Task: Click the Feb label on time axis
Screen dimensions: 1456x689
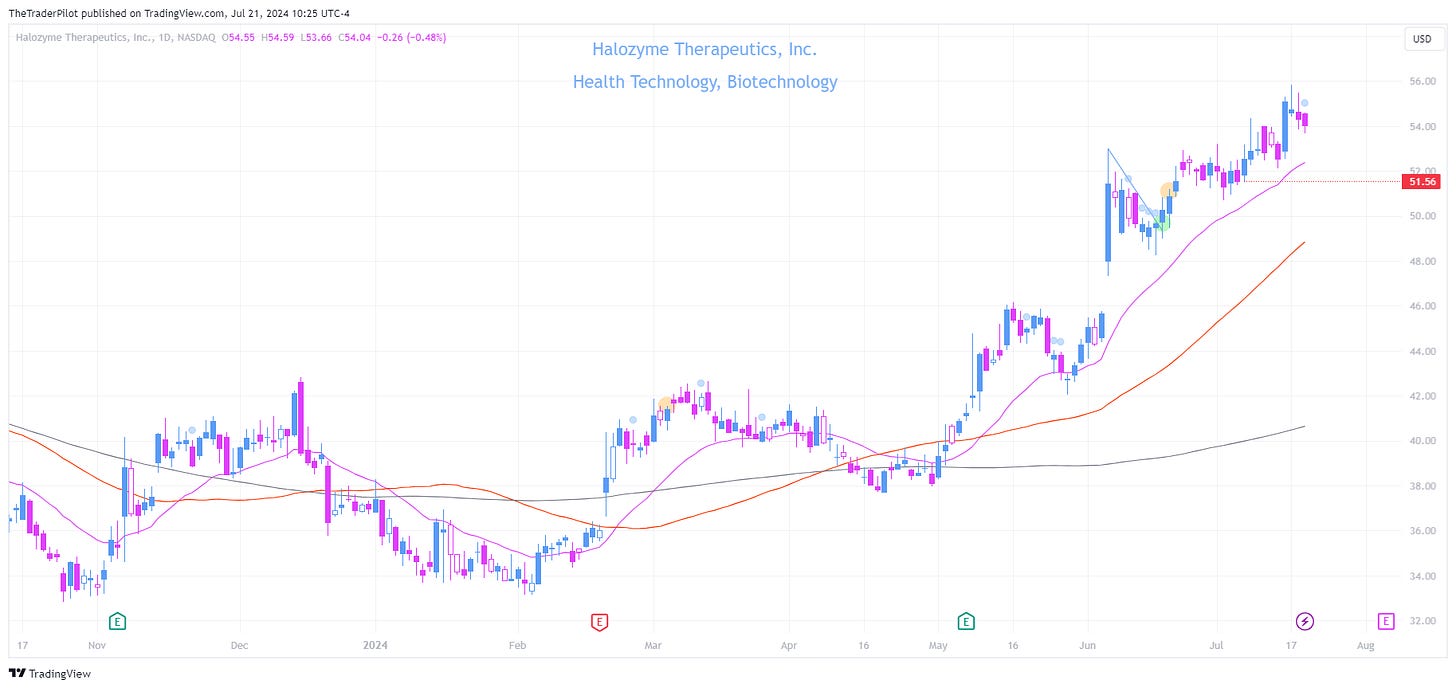Action: coord(517,647)
